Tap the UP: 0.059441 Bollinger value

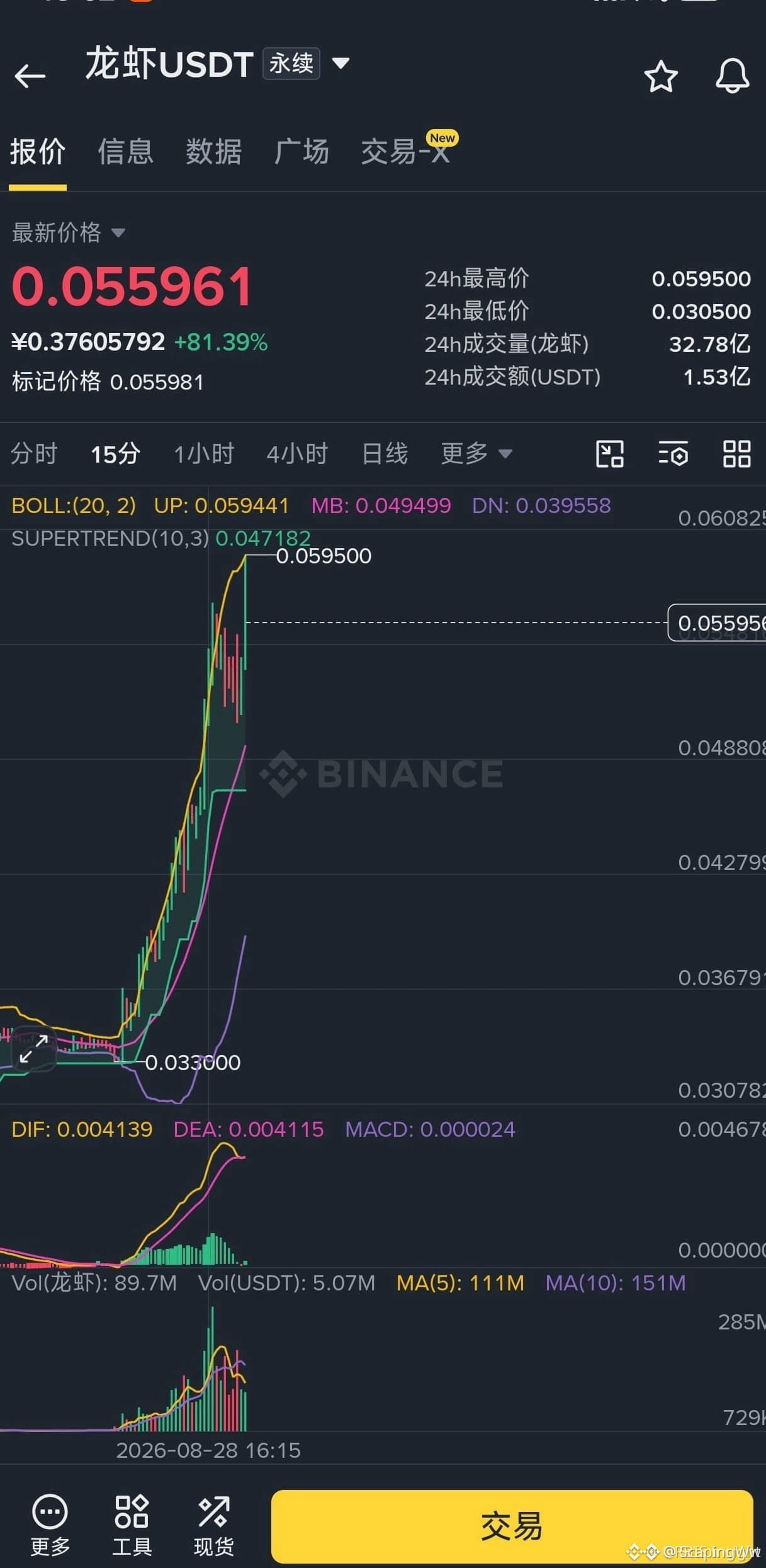pyautogui.click(x=222, y=505)
